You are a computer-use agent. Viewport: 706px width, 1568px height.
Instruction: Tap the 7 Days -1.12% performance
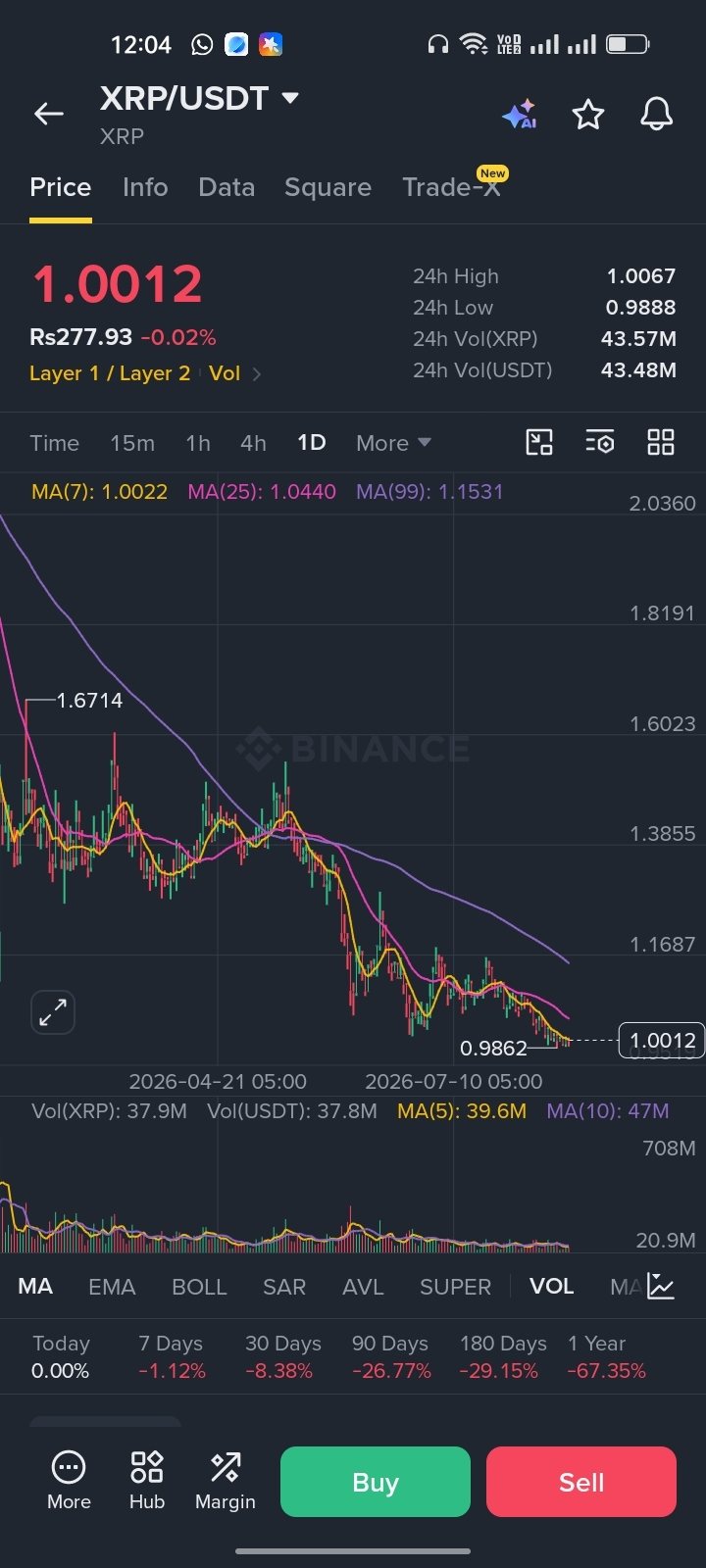coord(172,1356)
